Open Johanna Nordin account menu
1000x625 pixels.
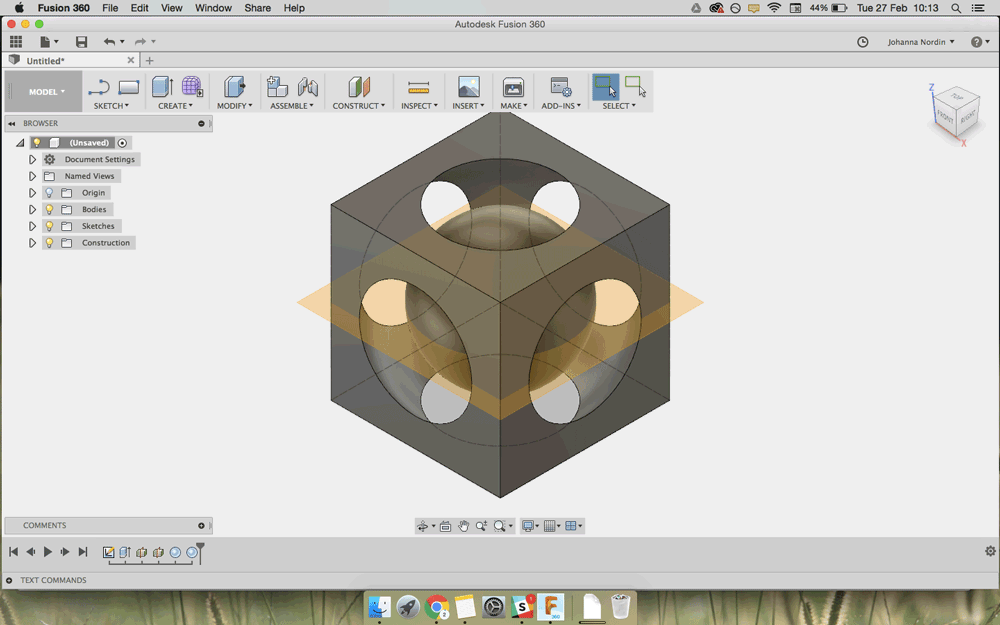click(921, 42)
